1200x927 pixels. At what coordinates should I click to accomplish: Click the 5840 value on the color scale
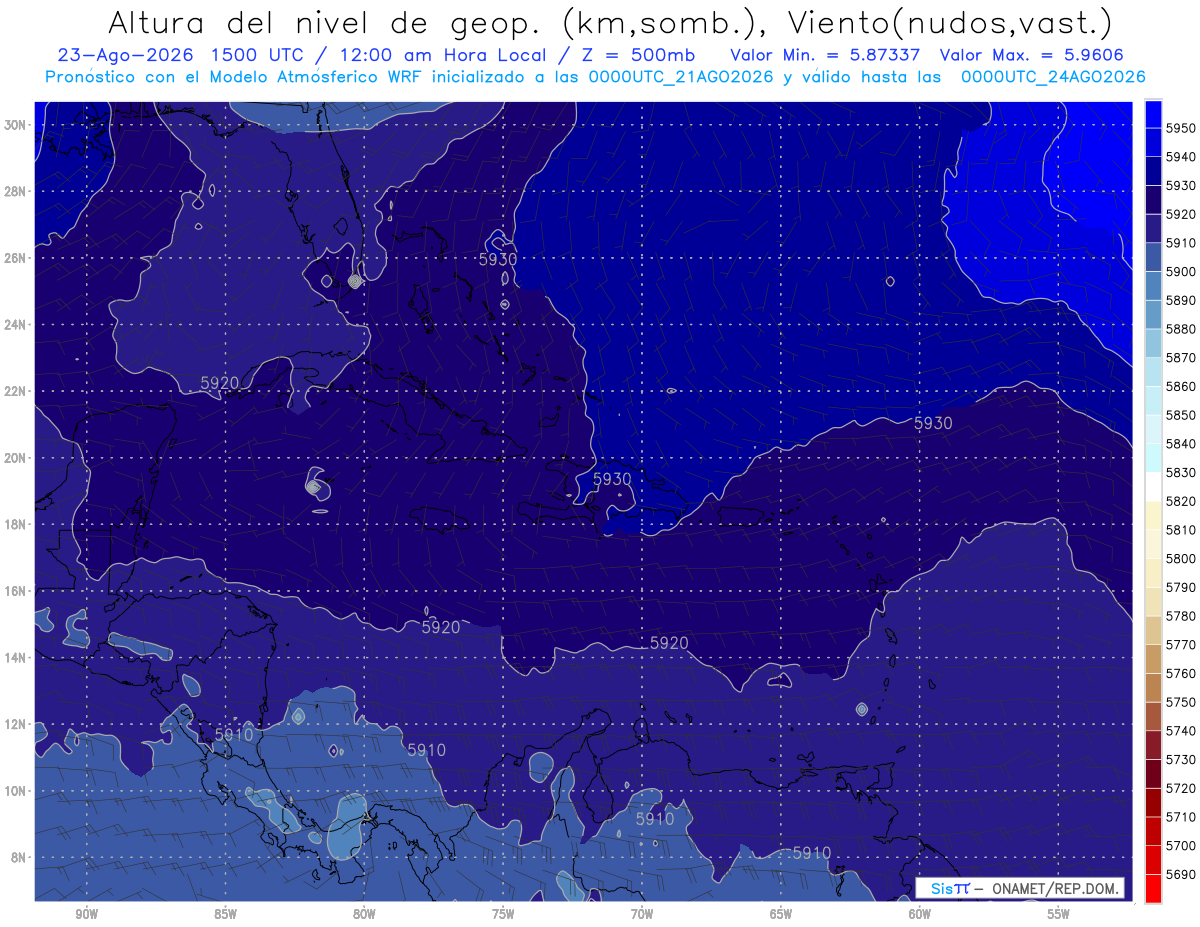[1181, 443]
